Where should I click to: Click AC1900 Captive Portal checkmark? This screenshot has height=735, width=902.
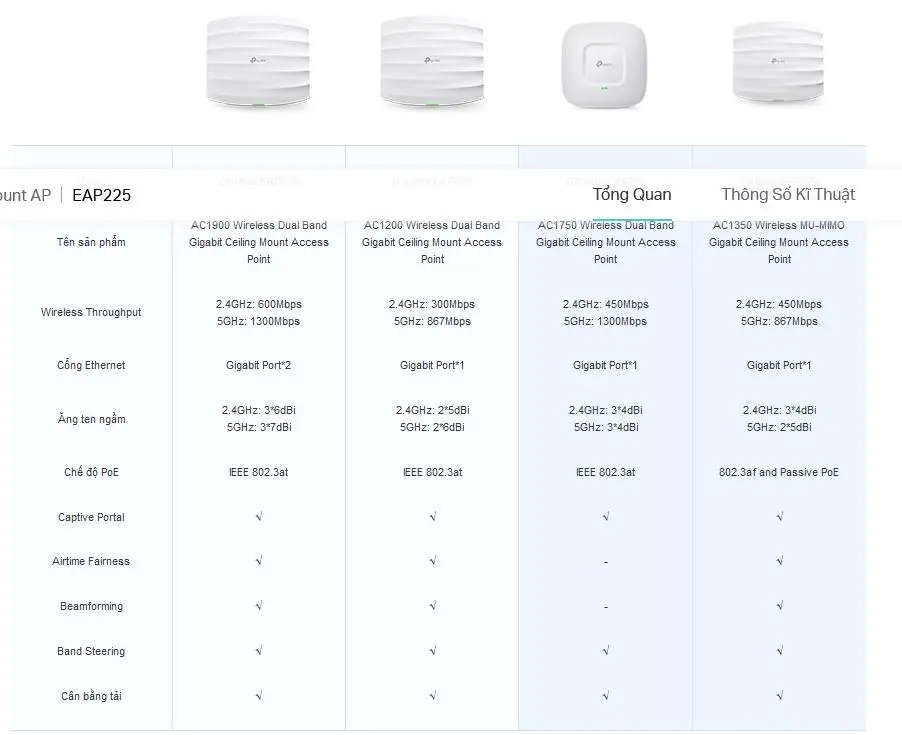(259, 516)
